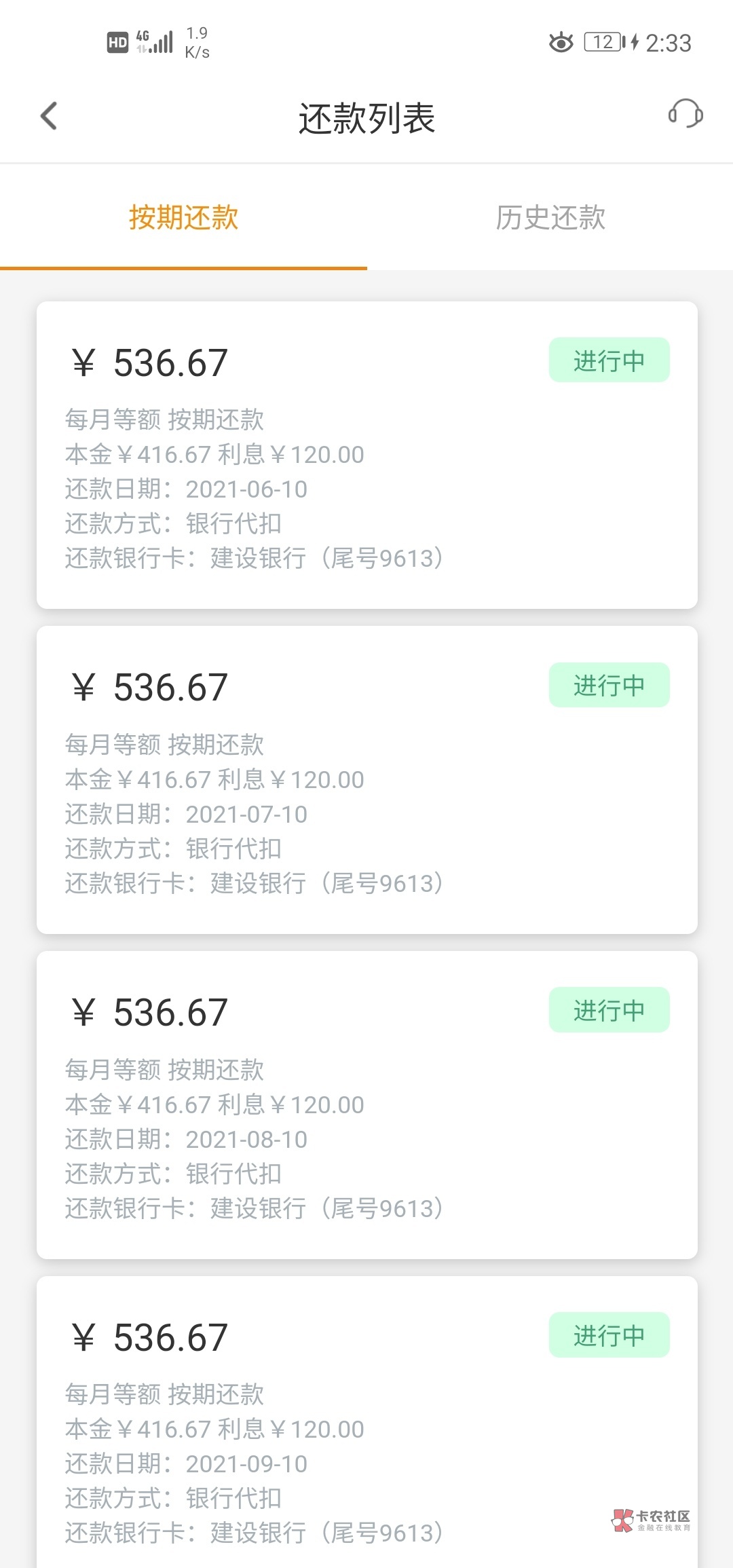The height and width of the screenshot is (1568, 733).
Task: Tap the battery indicator icon
Action: pos(605,42)
